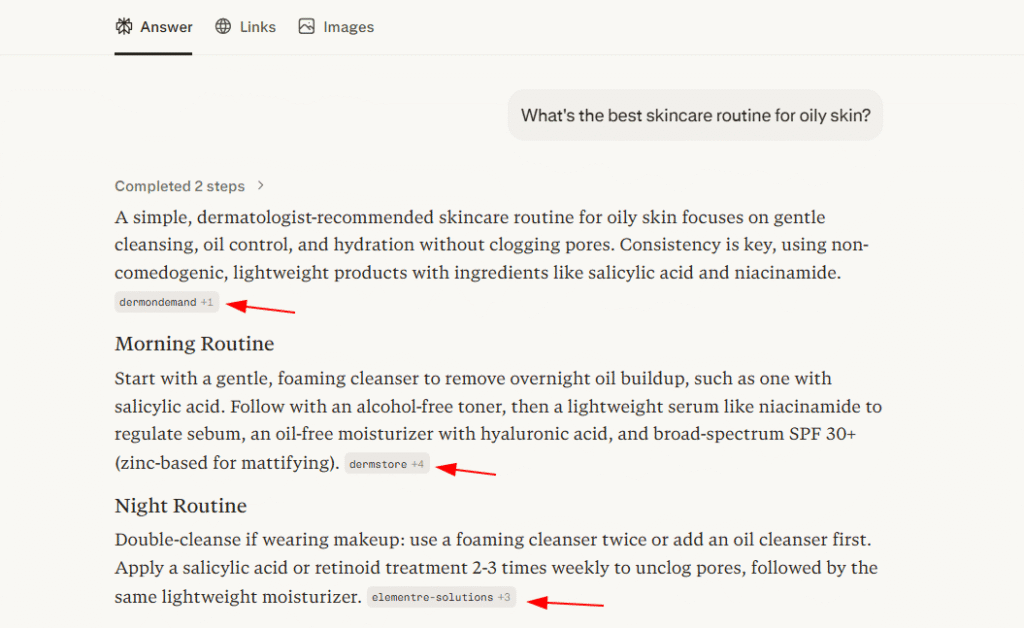Click the +3 counter on elementre-solutions chip
Image resolution: width=1024 pixels, height=628 pixels.
tap(504, 597)
